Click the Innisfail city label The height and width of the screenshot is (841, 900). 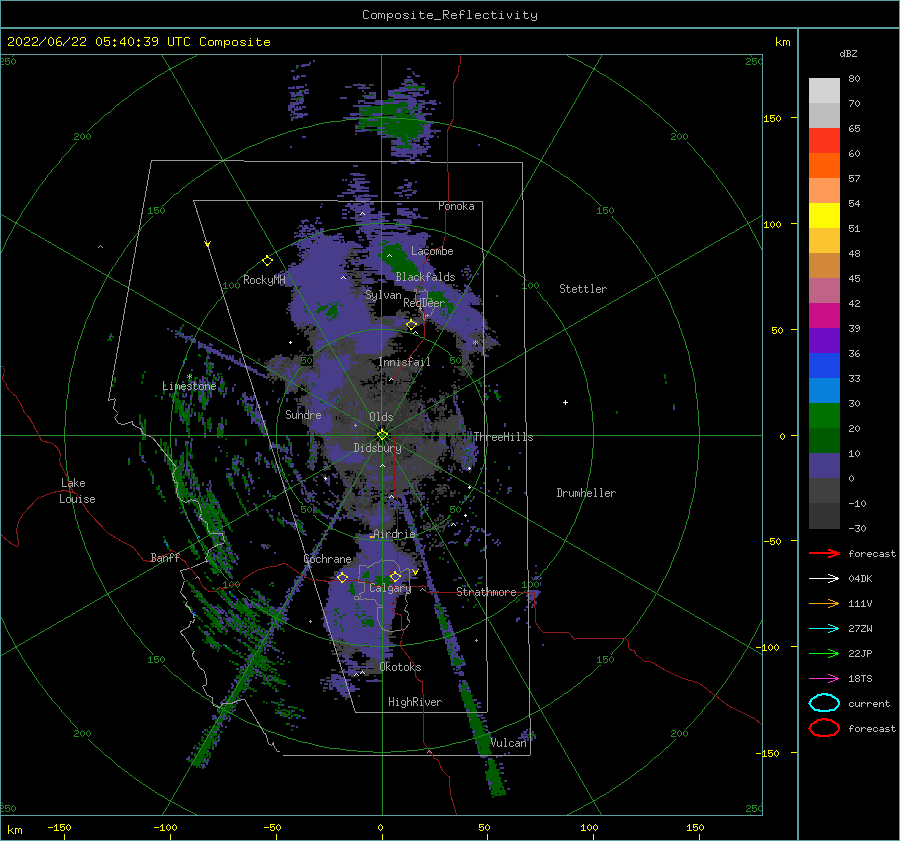404,362
